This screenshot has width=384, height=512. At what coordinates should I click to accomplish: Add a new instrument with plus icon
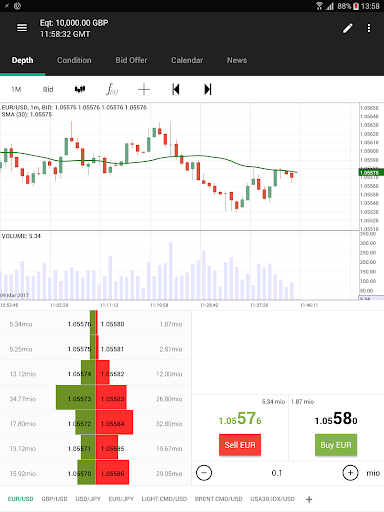(x=309, y=499)
